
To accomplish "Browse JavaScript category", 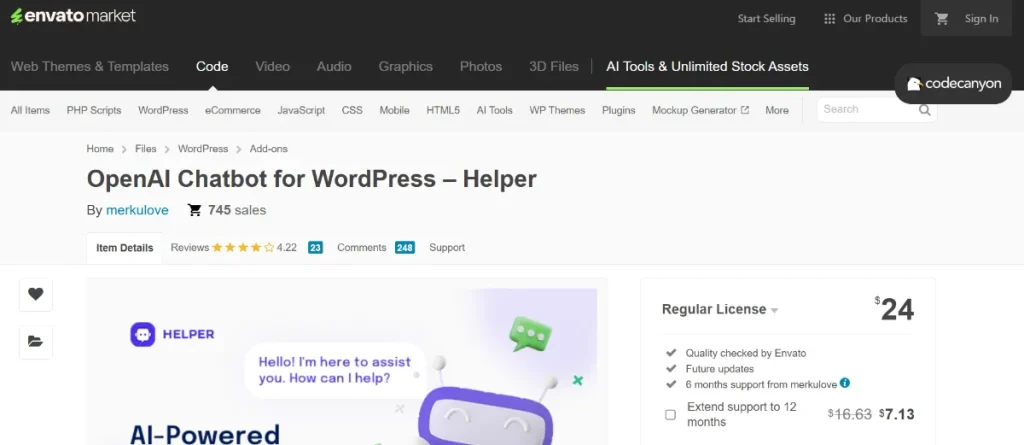I will click(x=301, y=110).
